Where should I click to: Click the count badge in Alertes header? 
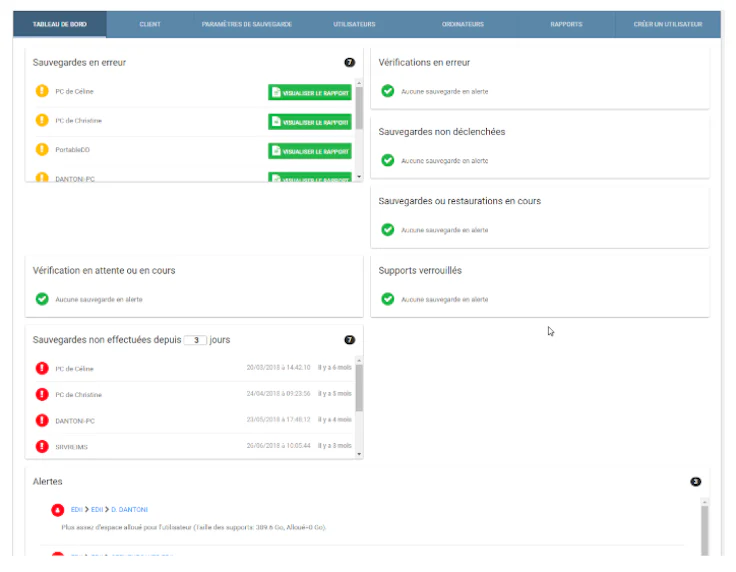(x=695, y=481)
